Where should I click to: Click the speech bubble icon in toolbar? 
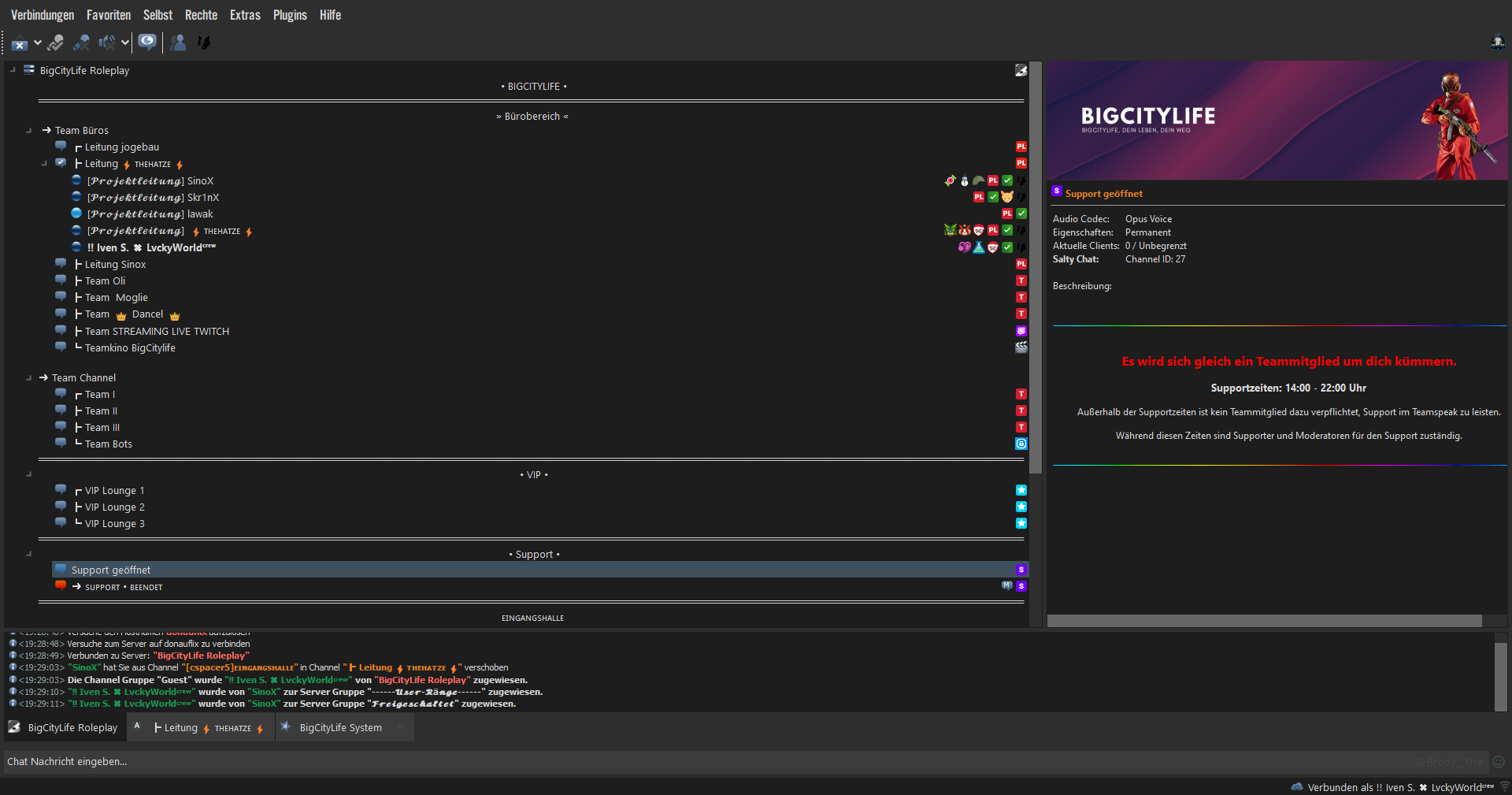[x=147, y=42]
